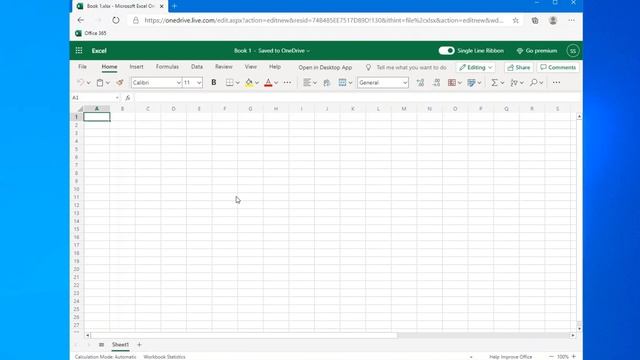Click the Undo icon
This screenshot has width=640, height=360.
[80, 82]
